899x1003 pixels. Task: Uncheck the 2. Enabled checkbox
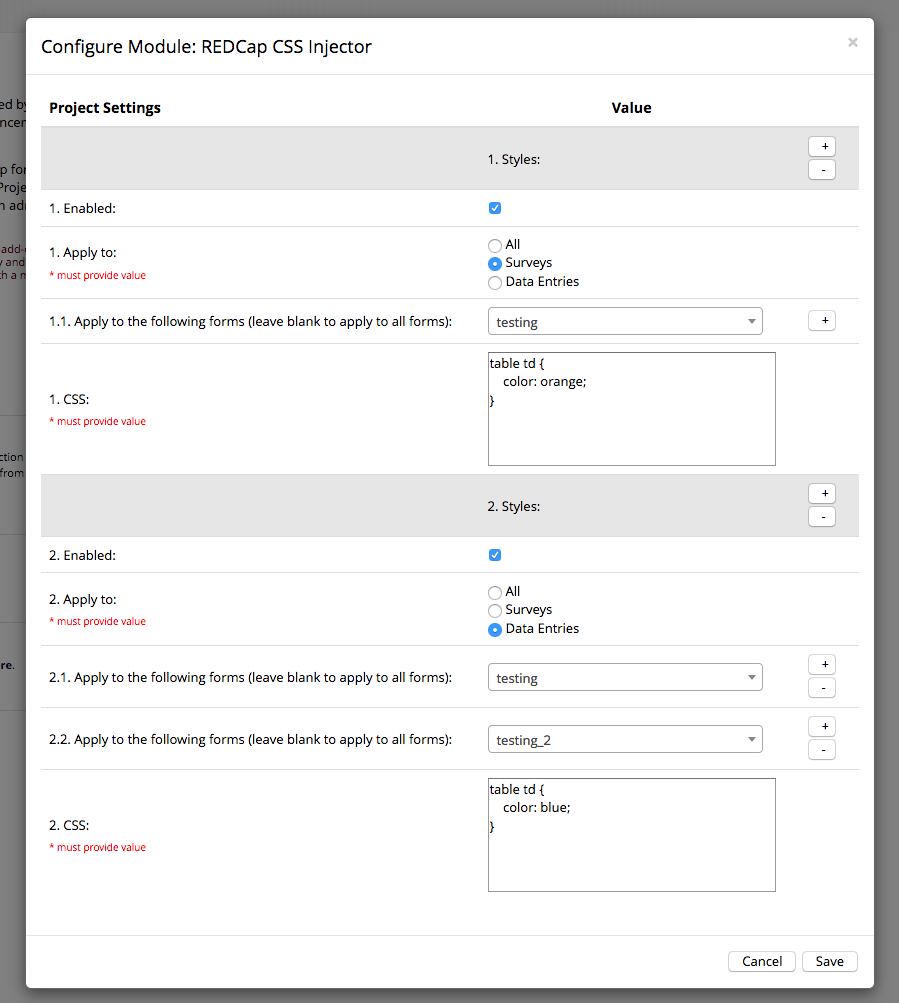coord(495,555)
